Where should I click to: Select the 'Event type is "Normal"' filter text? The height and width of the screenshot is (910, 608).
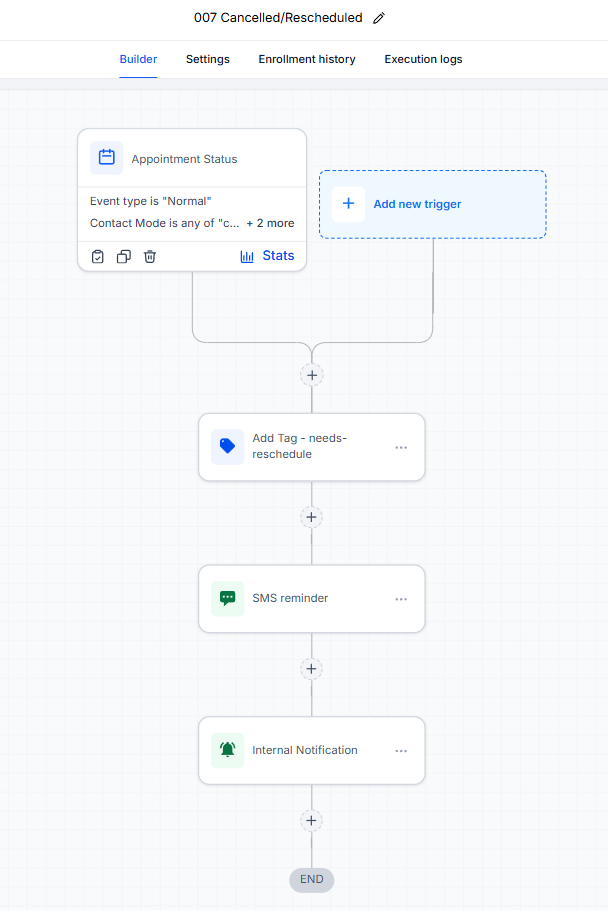pyautogui.click(x=151, y=201)
